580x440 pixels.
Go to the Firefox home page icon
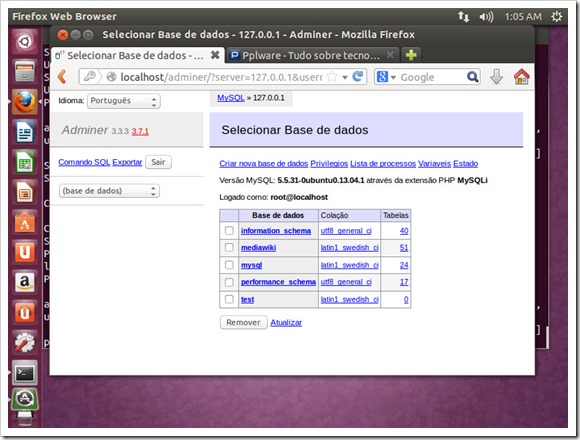click(x=522, y=77)
